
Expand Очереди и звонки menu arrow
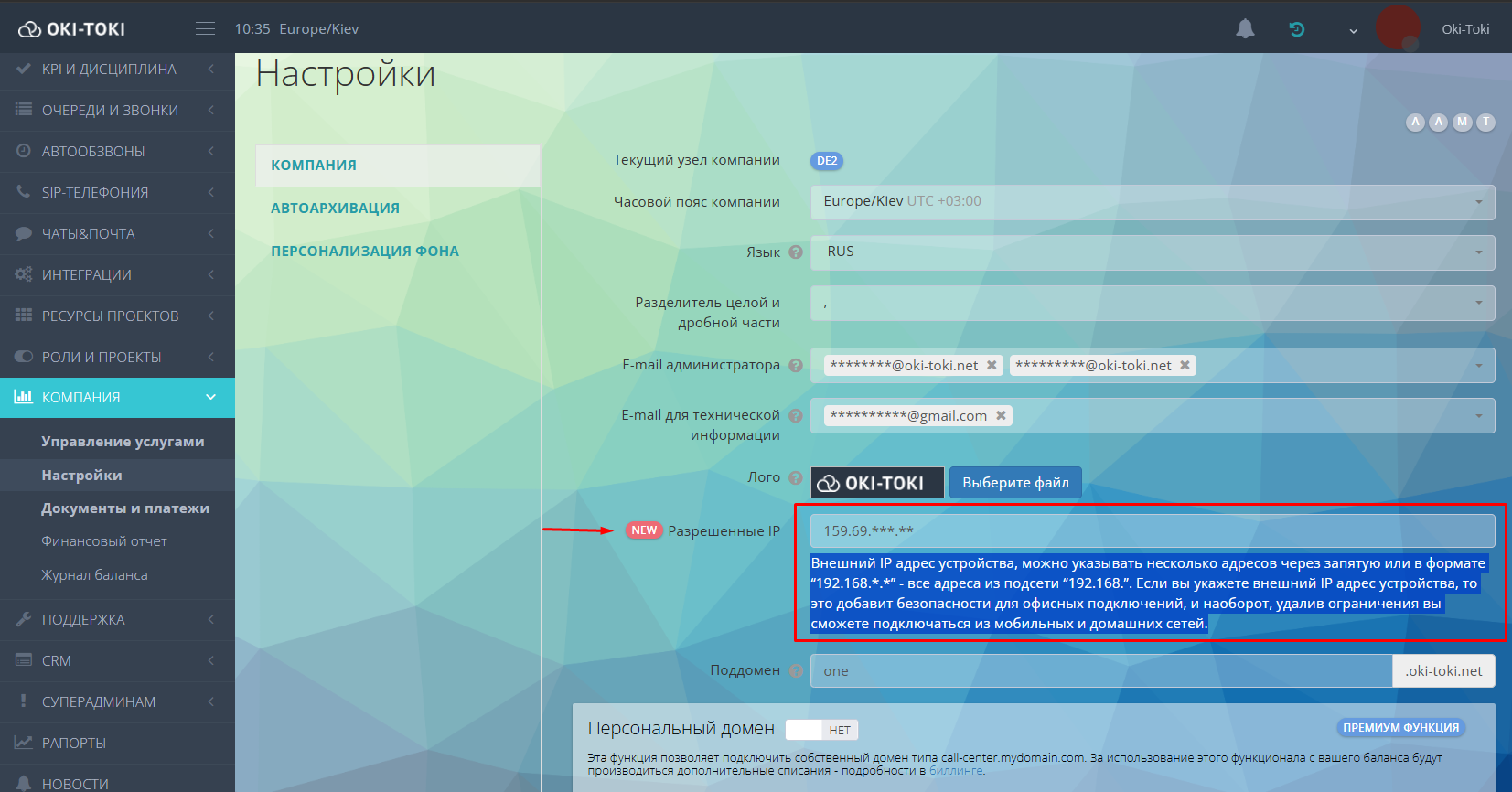[211, 110]
